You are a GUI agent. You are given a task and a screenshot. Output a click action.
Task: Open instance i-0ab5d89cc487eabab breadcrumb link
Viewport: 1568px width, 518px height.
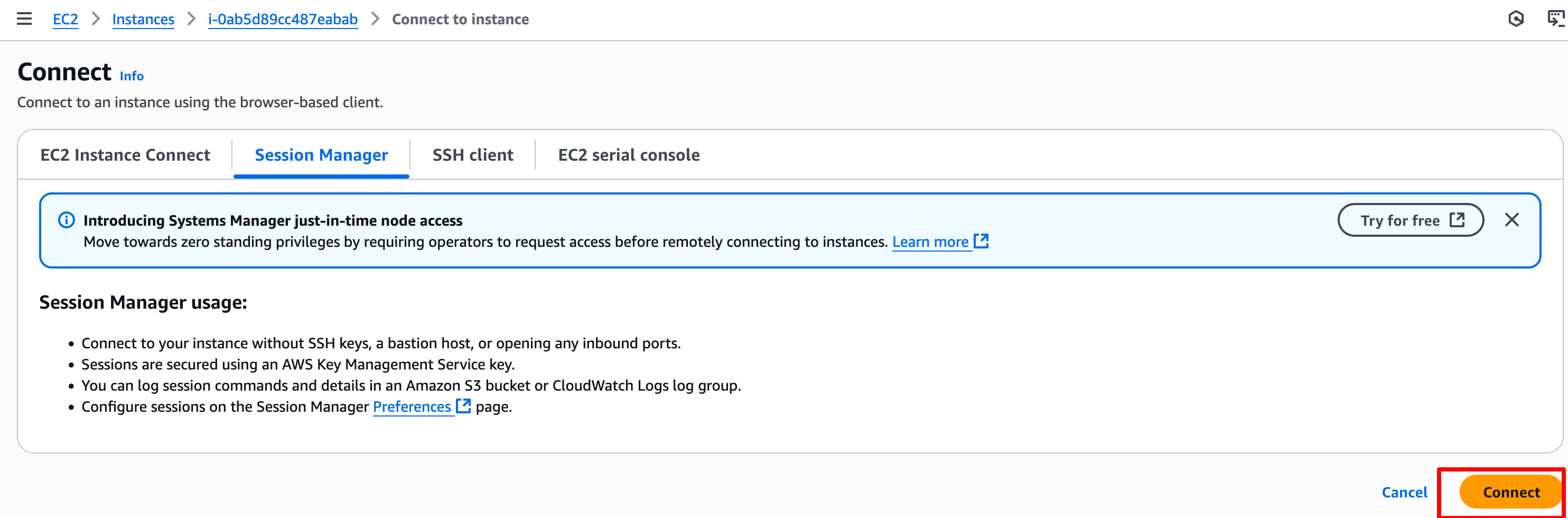tap(283, 20)
